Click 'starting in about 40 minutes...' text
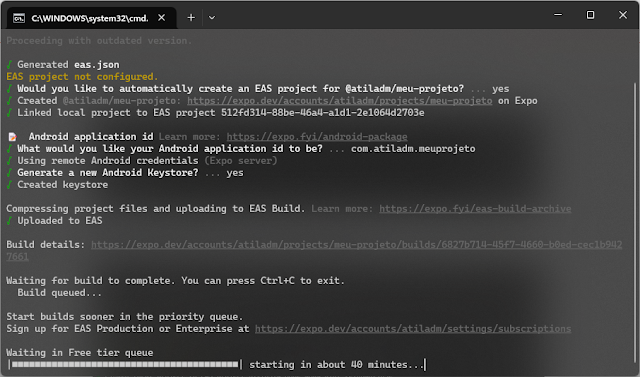The height and width of the screenshot is (377, 640). pyautogui.click(x=337, y=365)
